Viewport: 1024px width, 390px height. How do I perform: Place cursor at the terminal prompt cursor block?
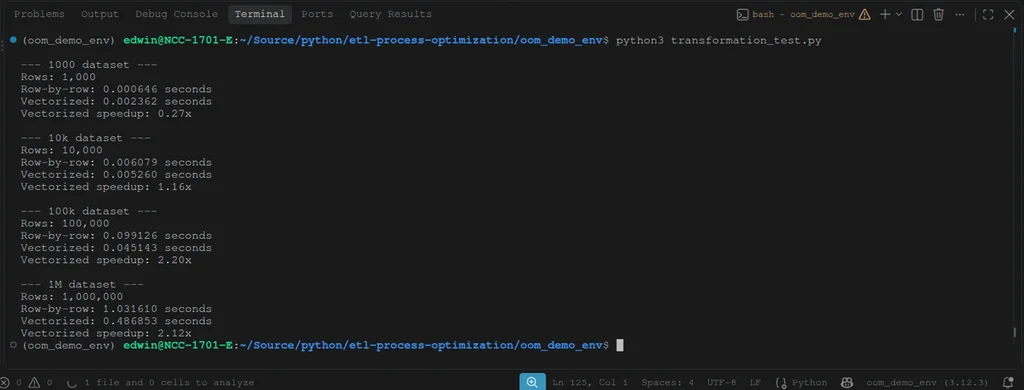[620, 345]
